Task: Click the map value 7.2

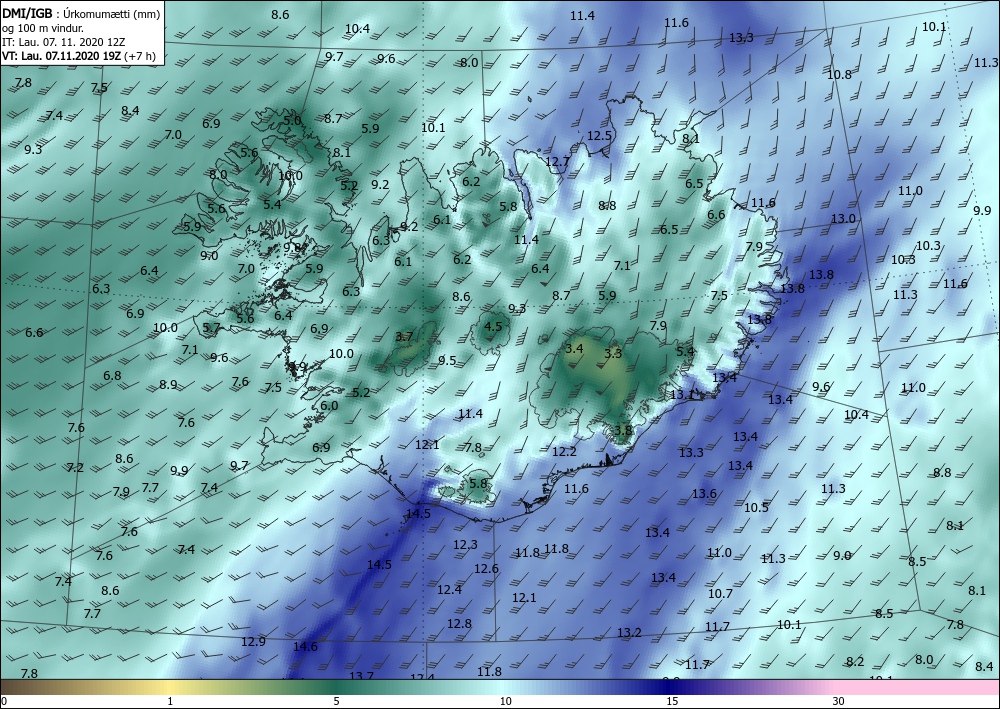Action: (x=75, y=468)
